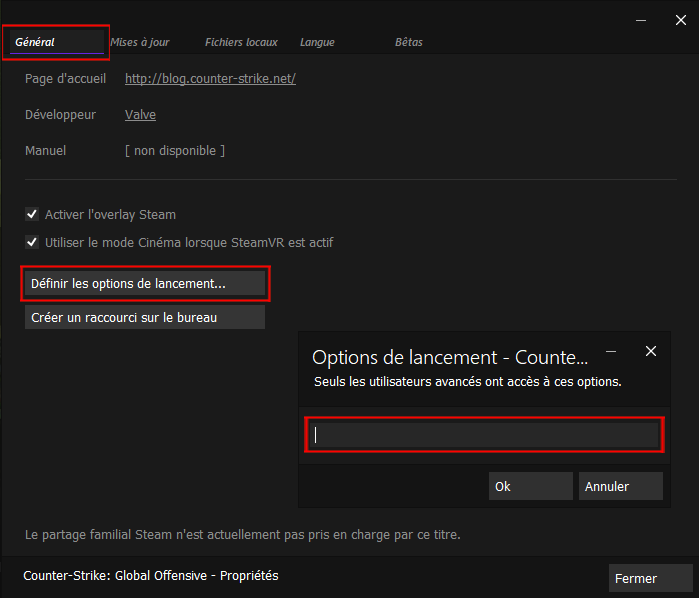Click the Fermer button
The width and height of the screenshot is (699, 598).
(x=651, y=578)
